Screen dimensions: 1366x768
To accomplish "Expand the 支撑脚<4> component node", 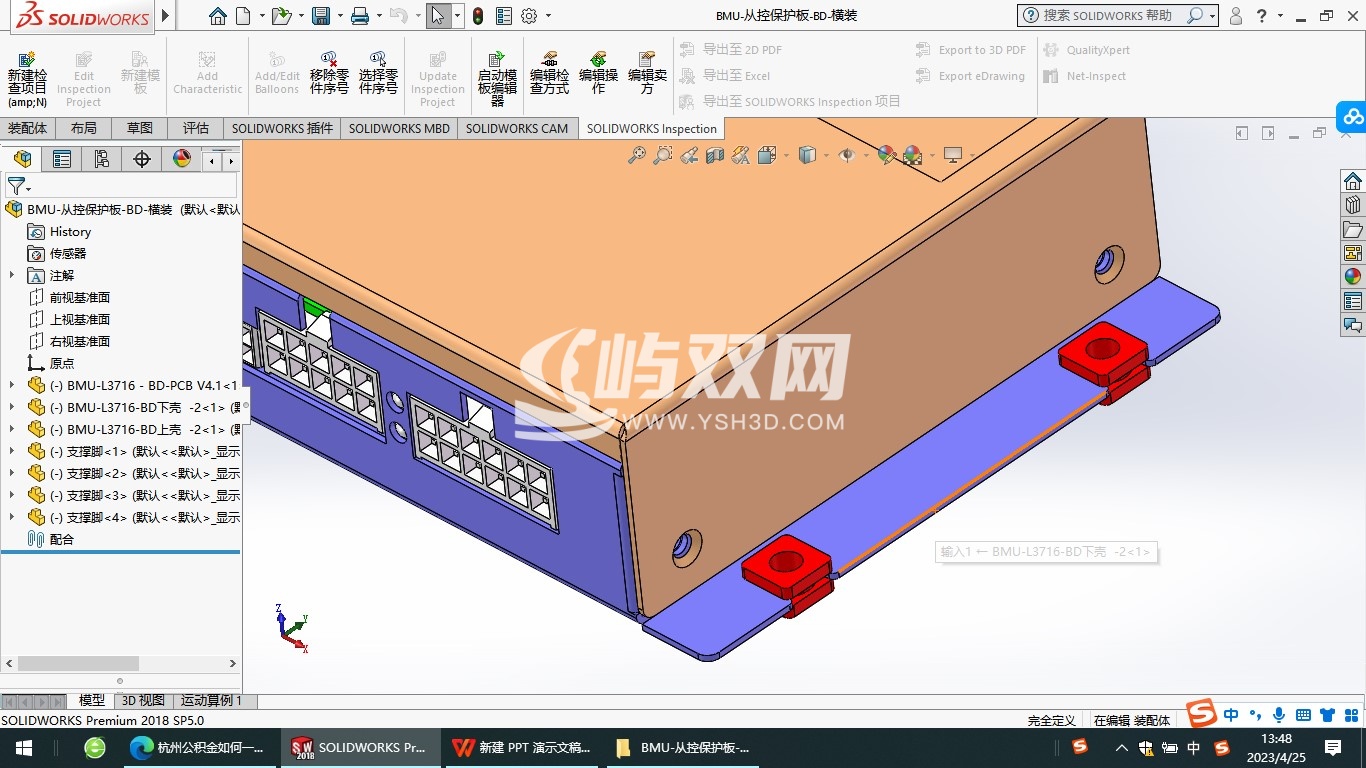I will click(x=12, y=517).
